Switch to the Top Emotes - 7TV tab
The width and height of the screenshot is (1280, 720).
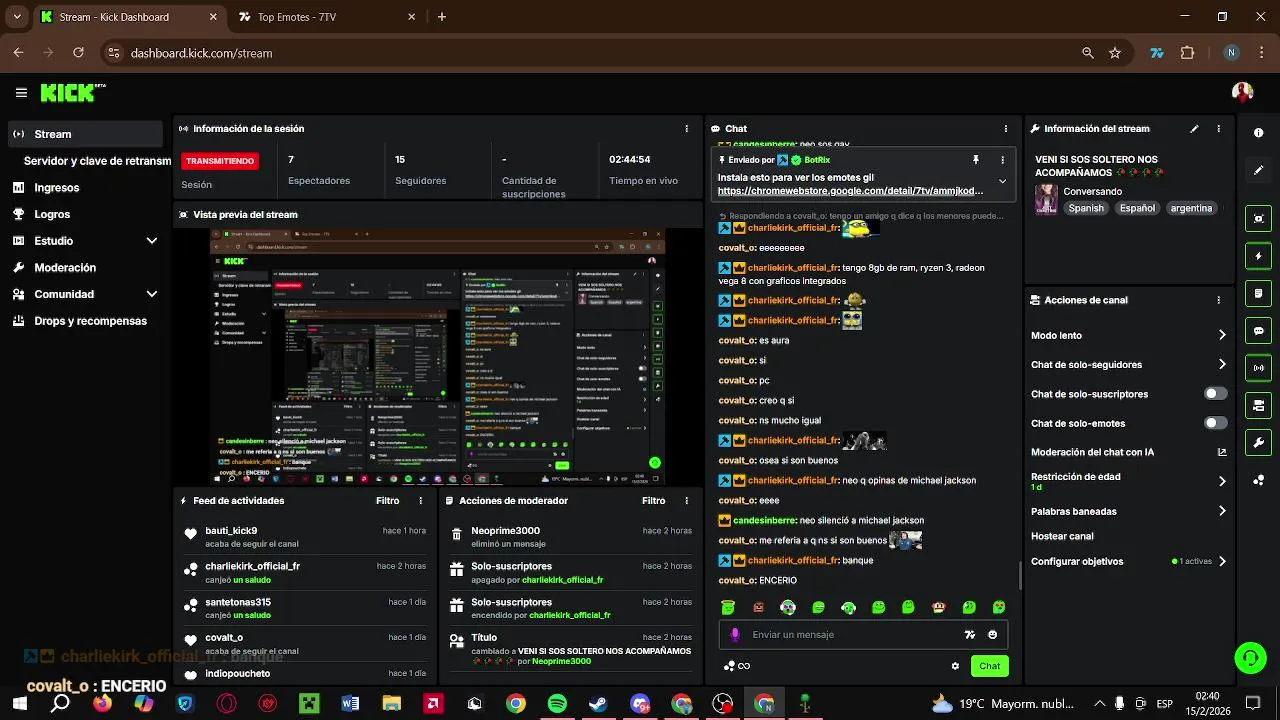tap(326, 17)
